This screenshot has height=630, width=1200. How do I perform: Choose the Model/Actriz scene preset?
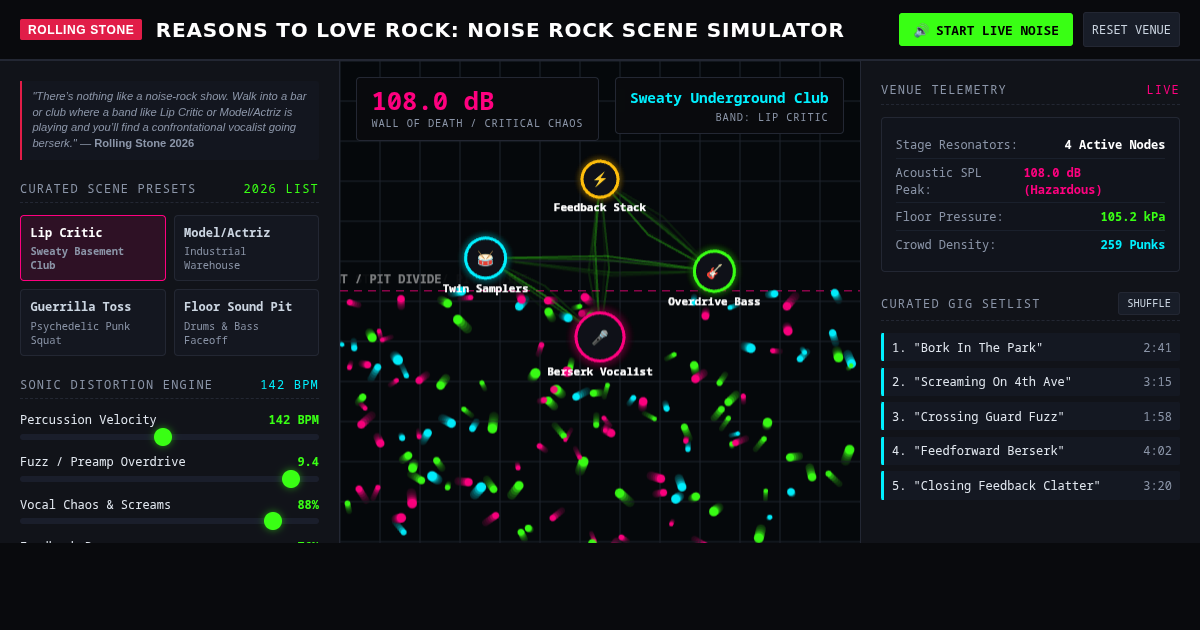click(246, 248)
